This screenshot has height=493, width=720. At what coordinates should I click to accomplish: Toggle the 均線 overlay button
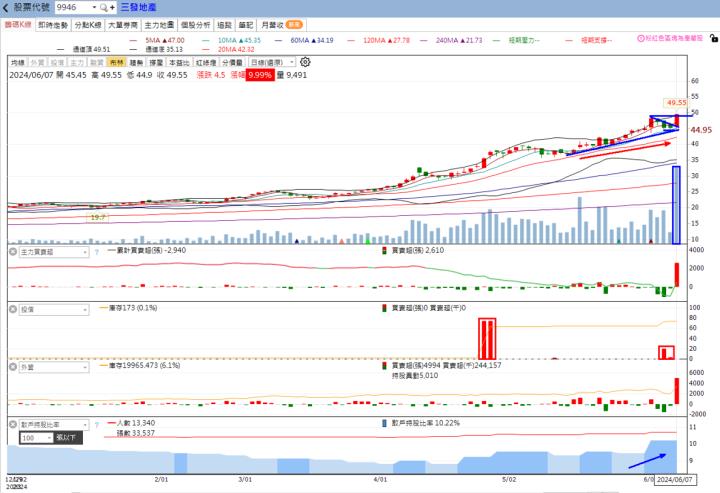pyautogui.click(x=17, y=62)
